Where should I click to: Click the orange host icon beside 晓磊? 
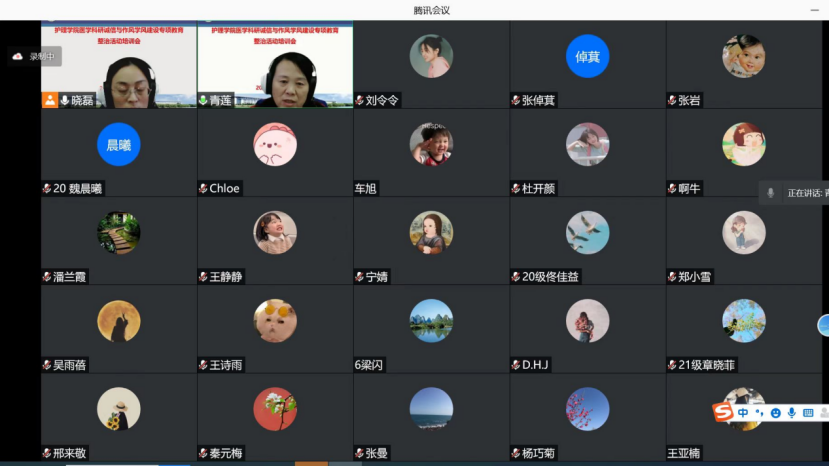click(49, 100)
